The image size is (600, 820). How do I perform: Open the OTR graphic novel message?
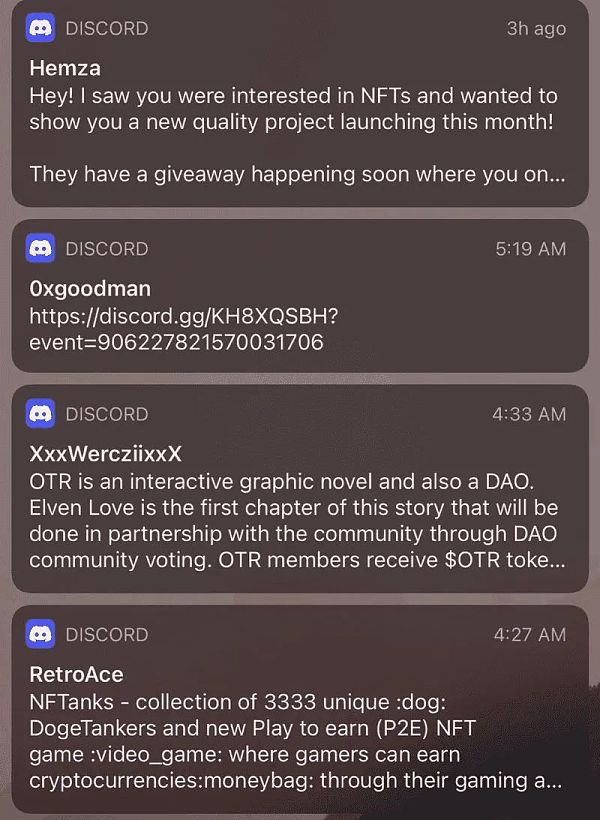click(300, 488)
